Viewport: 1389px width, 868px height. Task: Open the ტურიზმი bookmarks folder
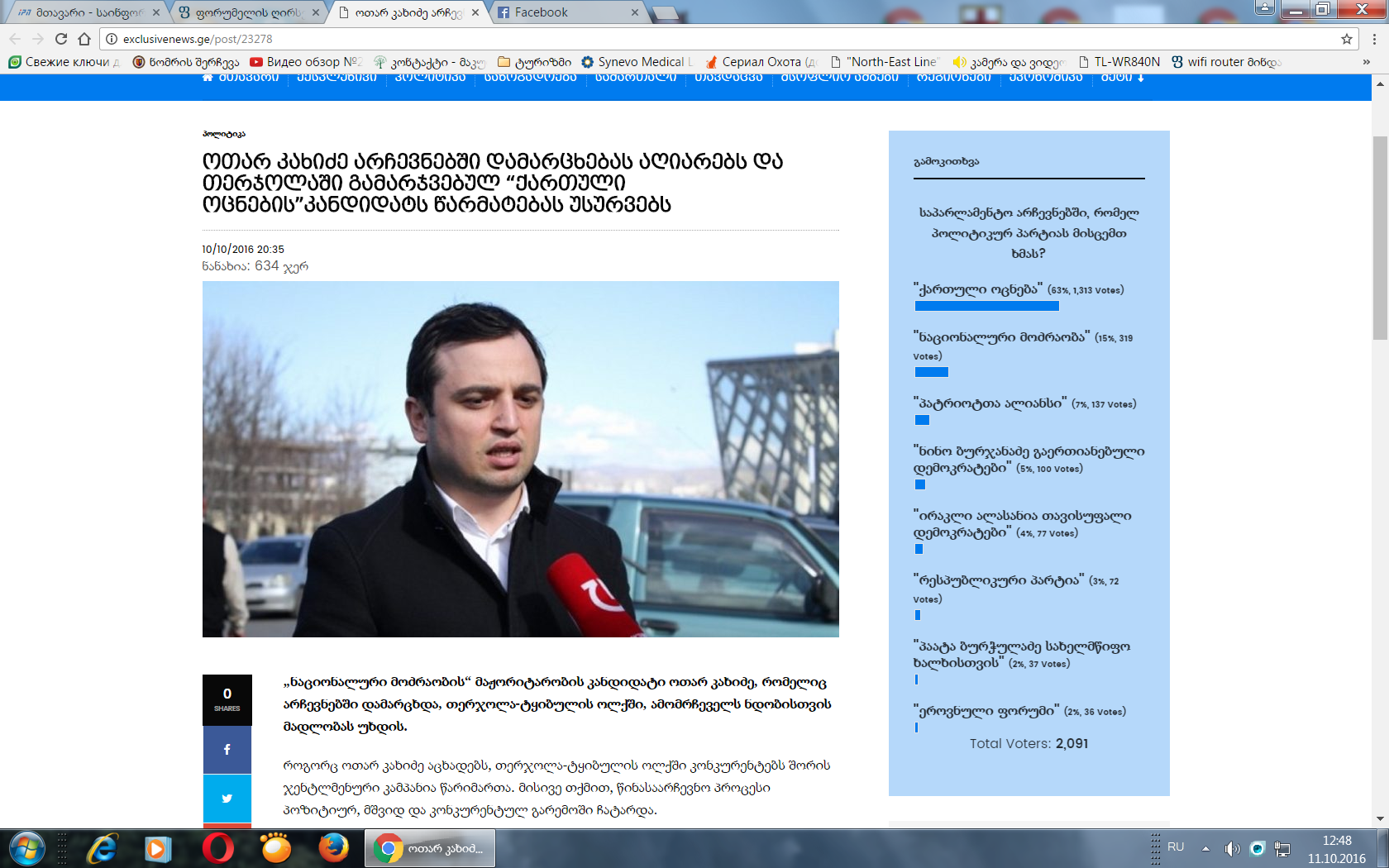point(534,62)
